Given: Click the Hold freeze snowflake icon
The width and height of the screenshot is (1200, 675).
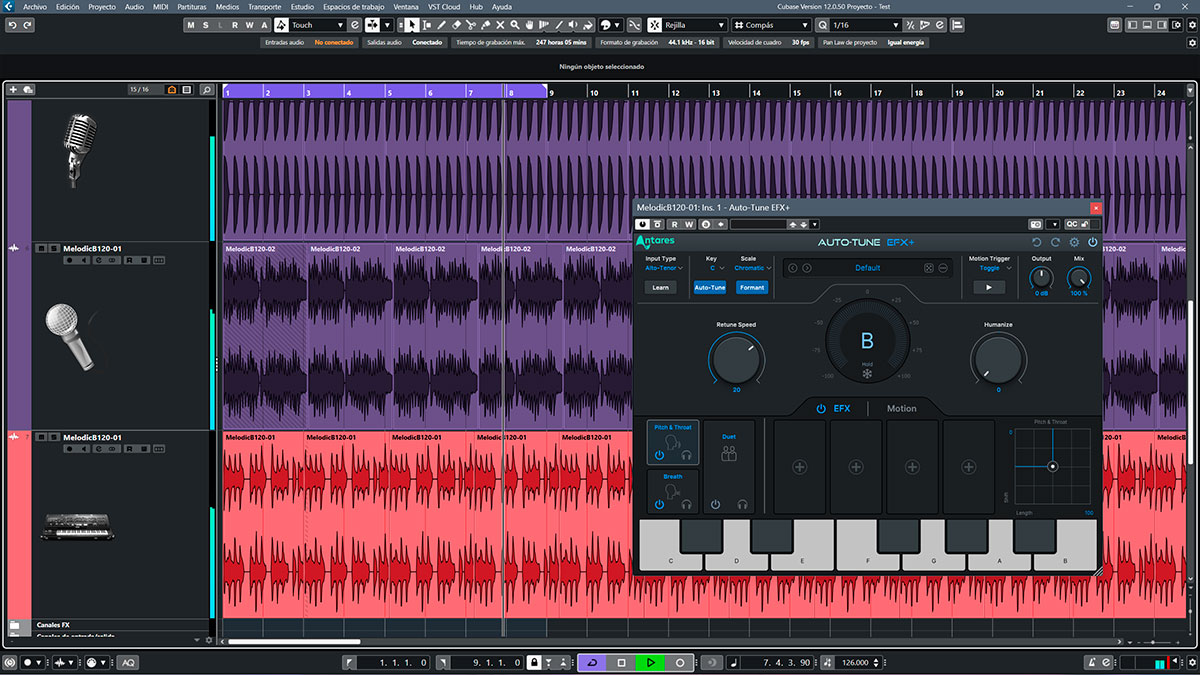Looking at the screenshot, I should (x=867, y=374).
